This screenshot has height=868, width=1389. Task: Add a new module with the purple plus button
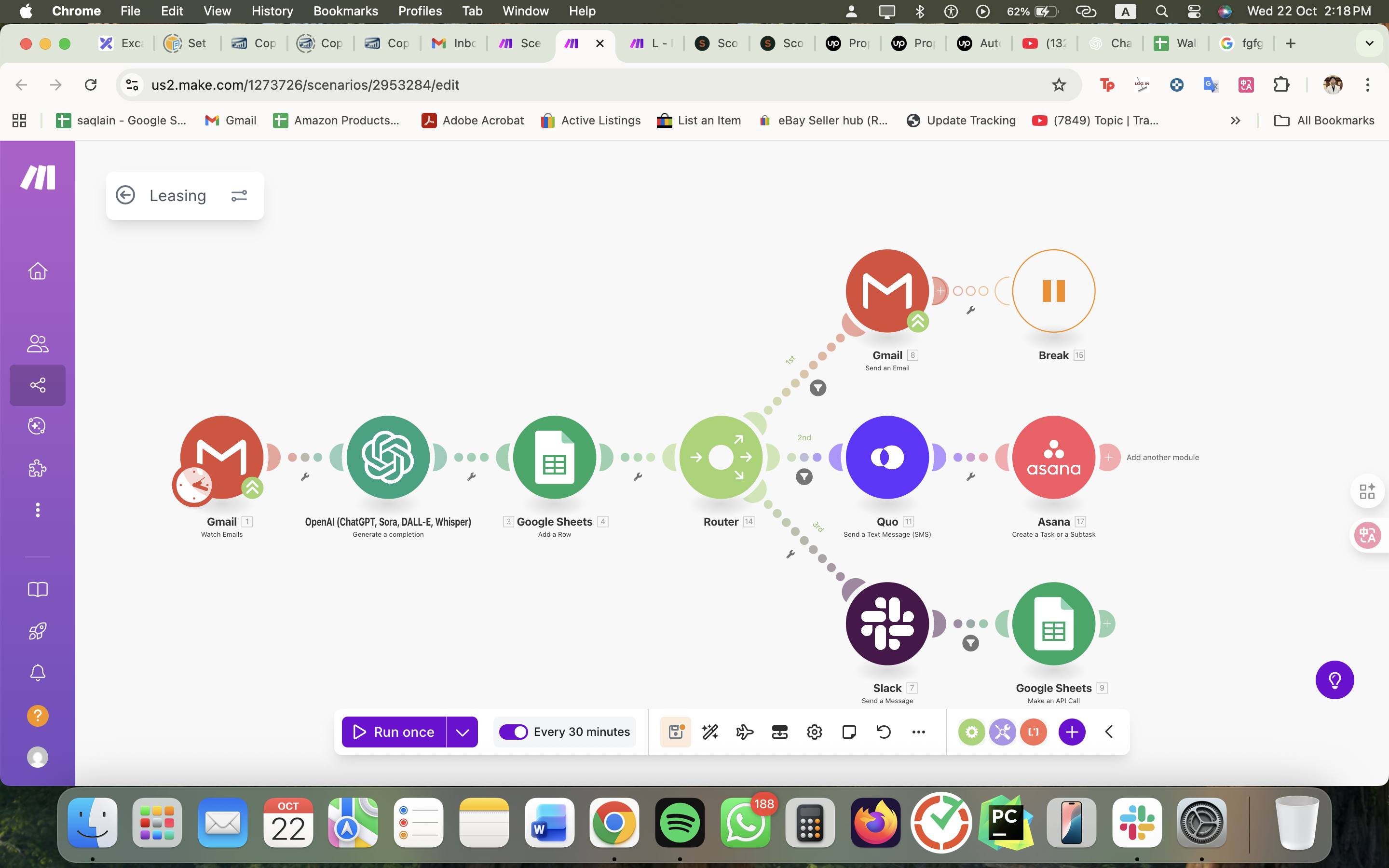pos(1071,732)
